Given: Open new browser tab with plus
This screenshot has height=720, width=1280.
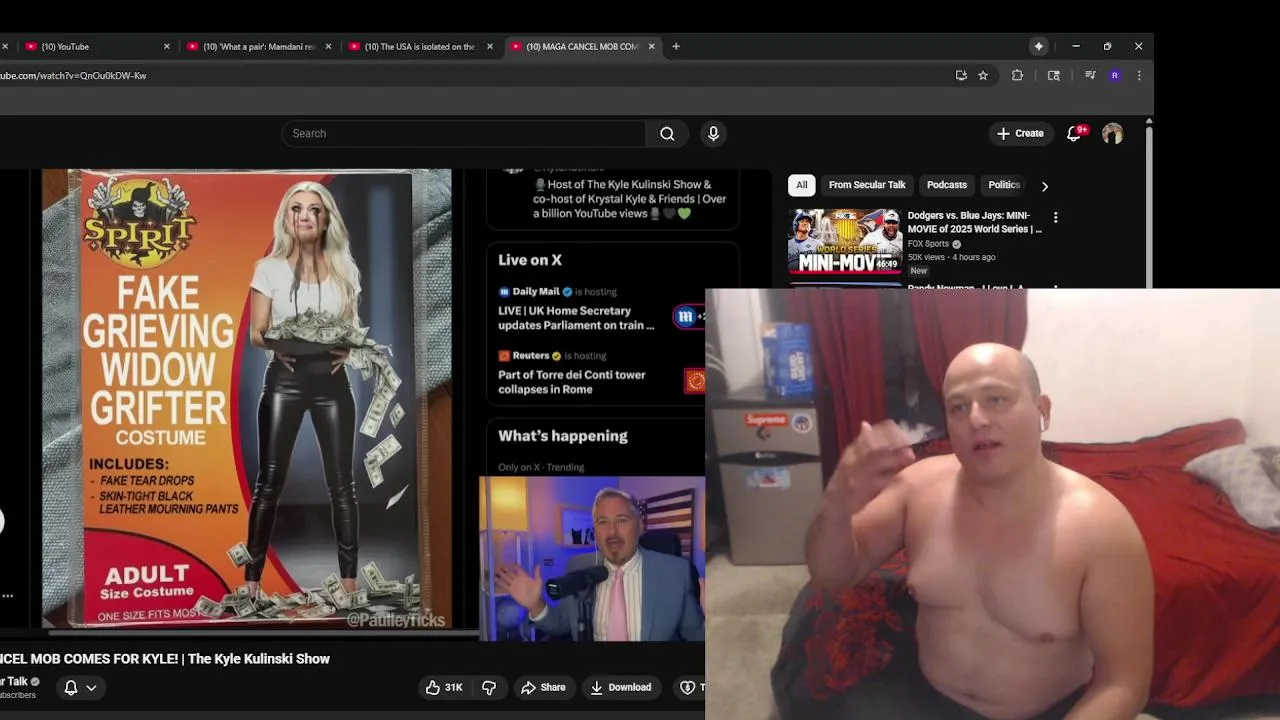Looking at the screenshot, I should (x=676, y=46).
